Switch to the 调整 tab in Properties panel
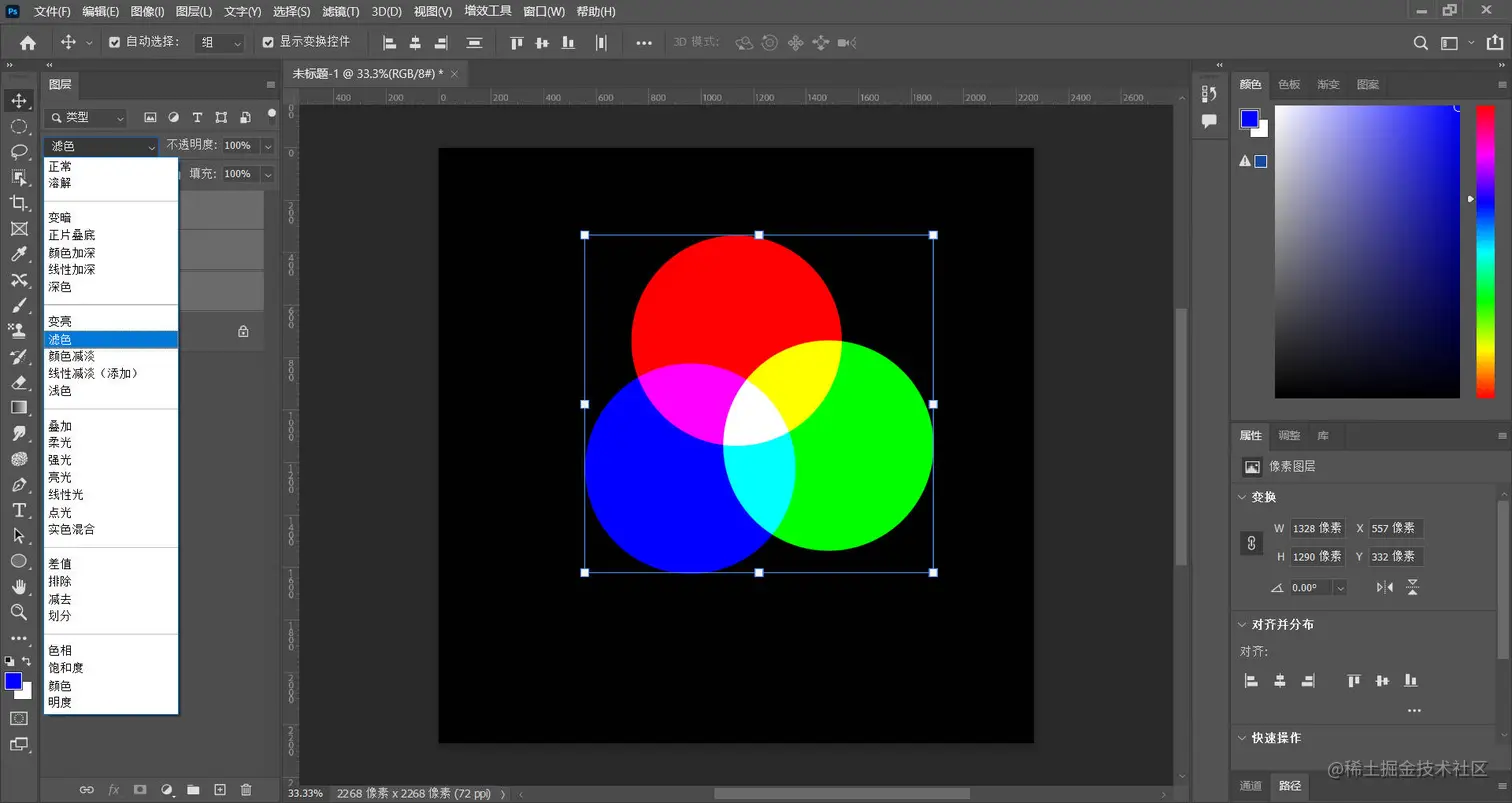Screen dimensions: 1512x803 pyautogui.click(x=1290, y=435)
